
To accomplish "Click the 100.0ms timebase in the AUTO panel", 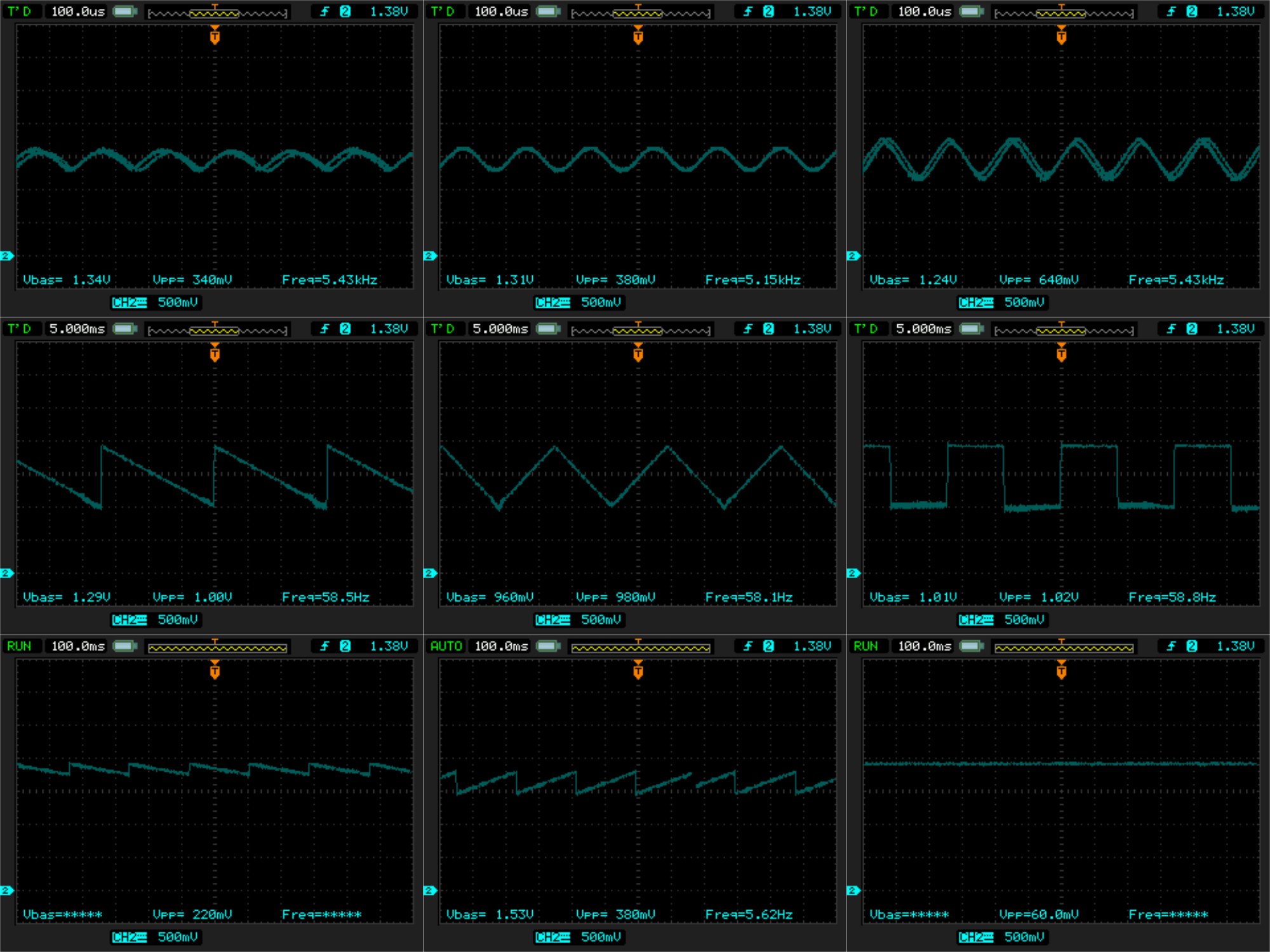I will click(x=501, y=646).
